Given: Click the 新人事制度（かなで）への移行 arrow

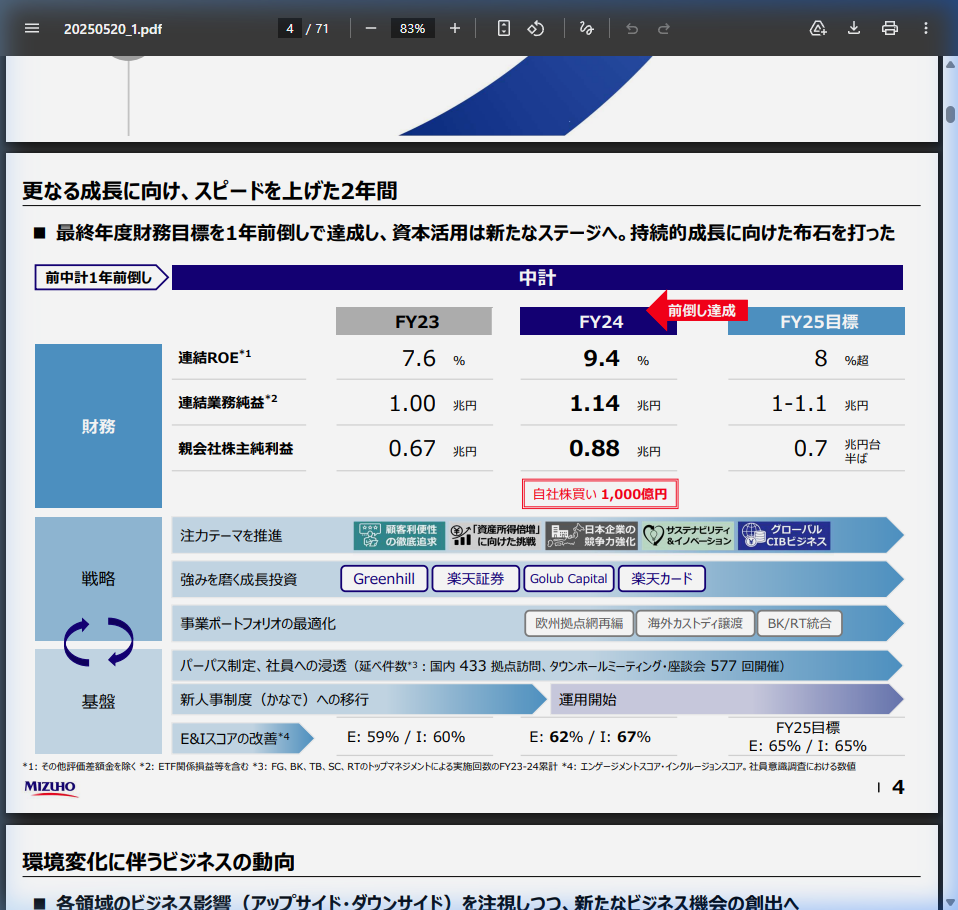Looking at the screenshot, I should pyautogui.click(x=359, y=699).
